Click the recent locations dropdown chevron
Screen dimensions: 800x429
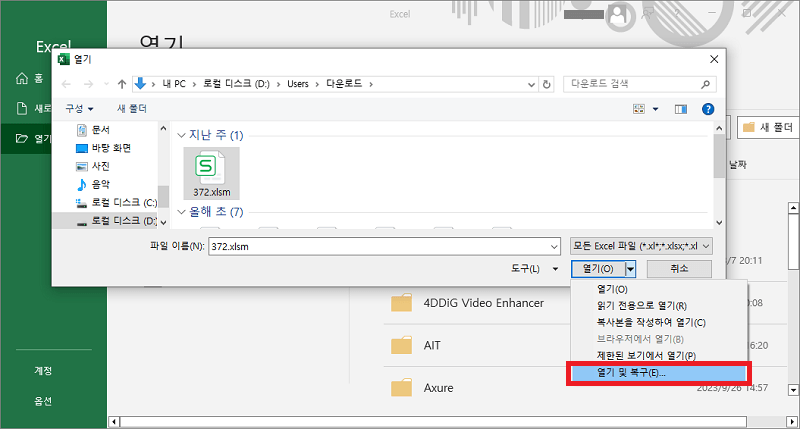click(x=106, y=84)
